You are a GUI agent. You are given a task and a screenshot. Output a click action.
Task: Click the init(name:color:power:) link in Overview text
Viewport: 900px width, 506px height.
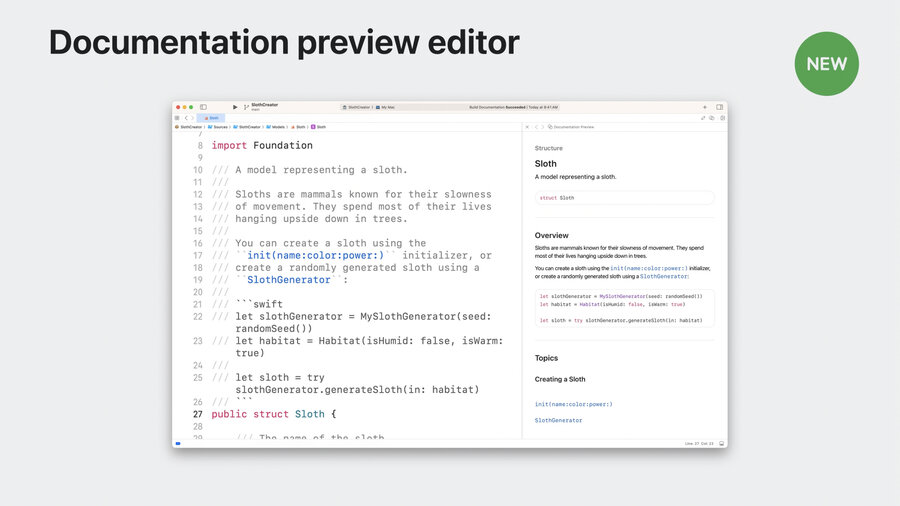click(649, 268)
